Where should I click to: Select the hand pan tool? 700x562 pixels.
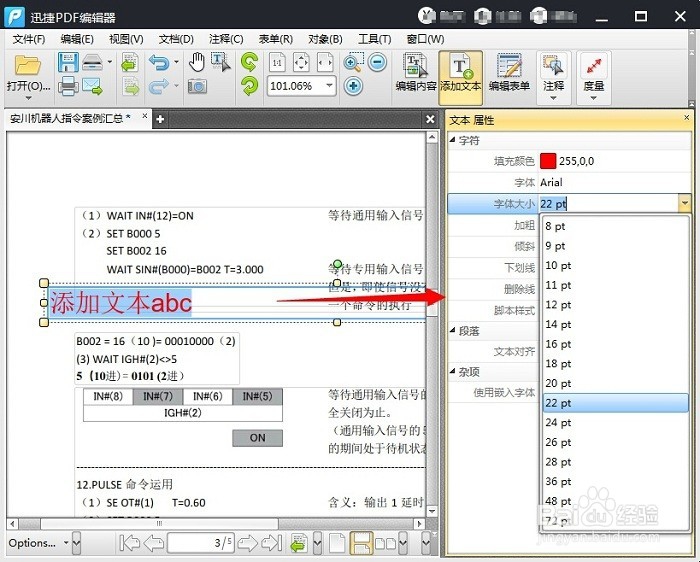pyautogui.click(x=196, y=62)
